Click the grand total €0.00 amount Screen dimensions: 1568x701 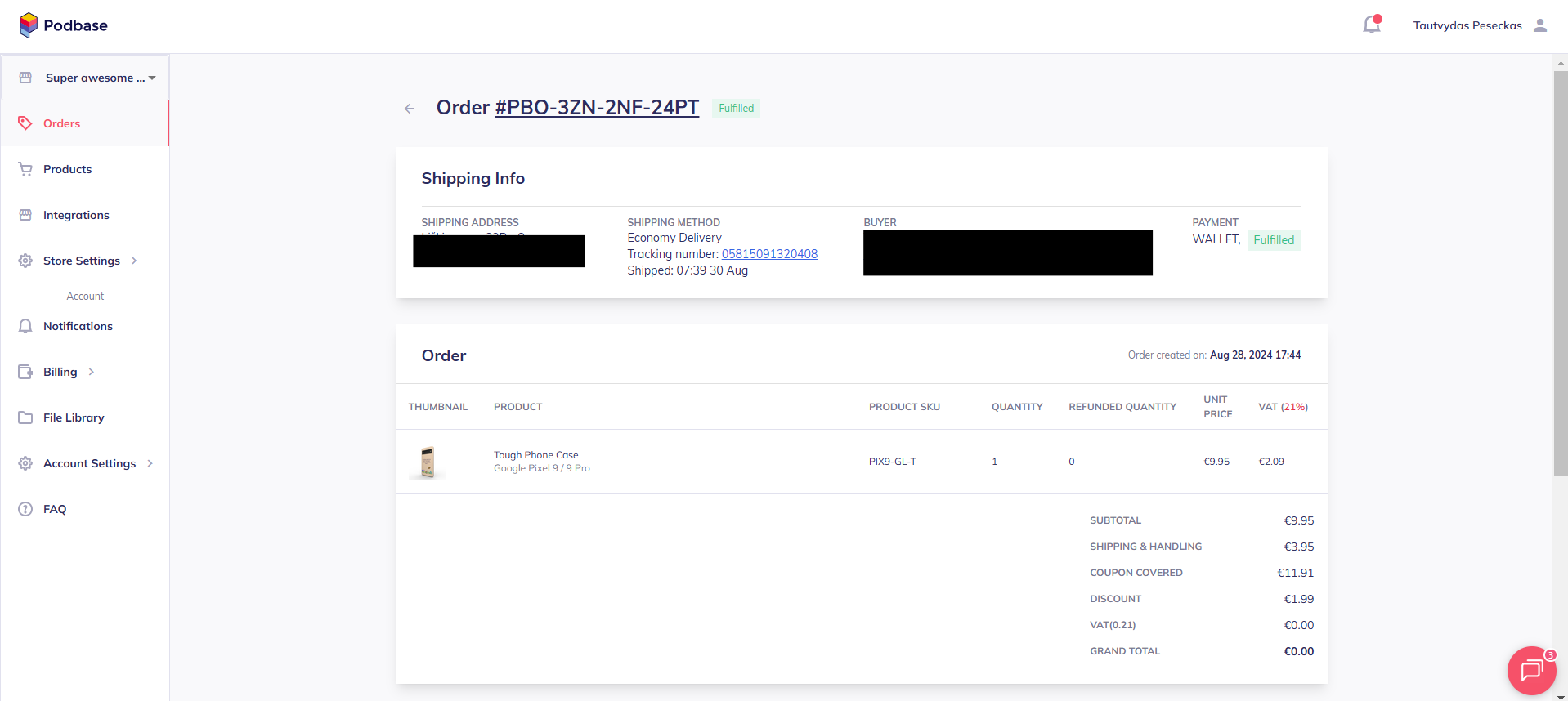point(1299,651)
